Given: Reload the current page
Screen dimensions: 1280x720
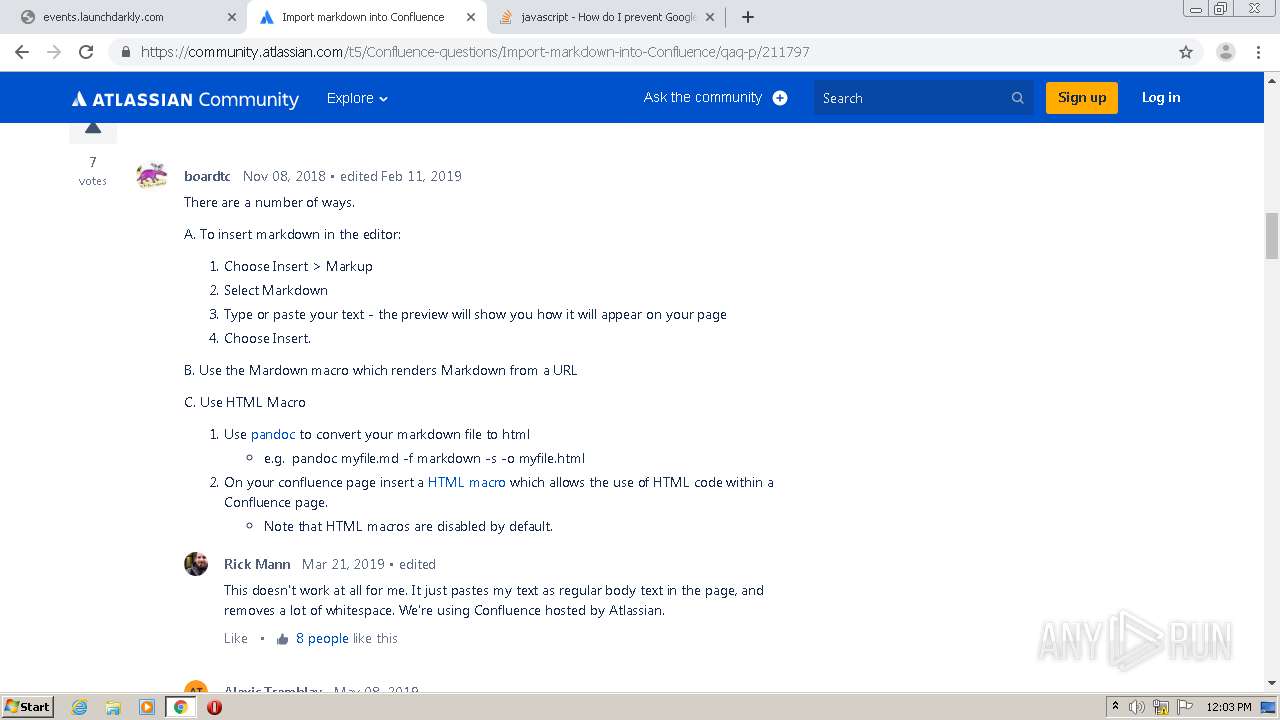Looking at the screenshot, I should click(x=86, y=52).
